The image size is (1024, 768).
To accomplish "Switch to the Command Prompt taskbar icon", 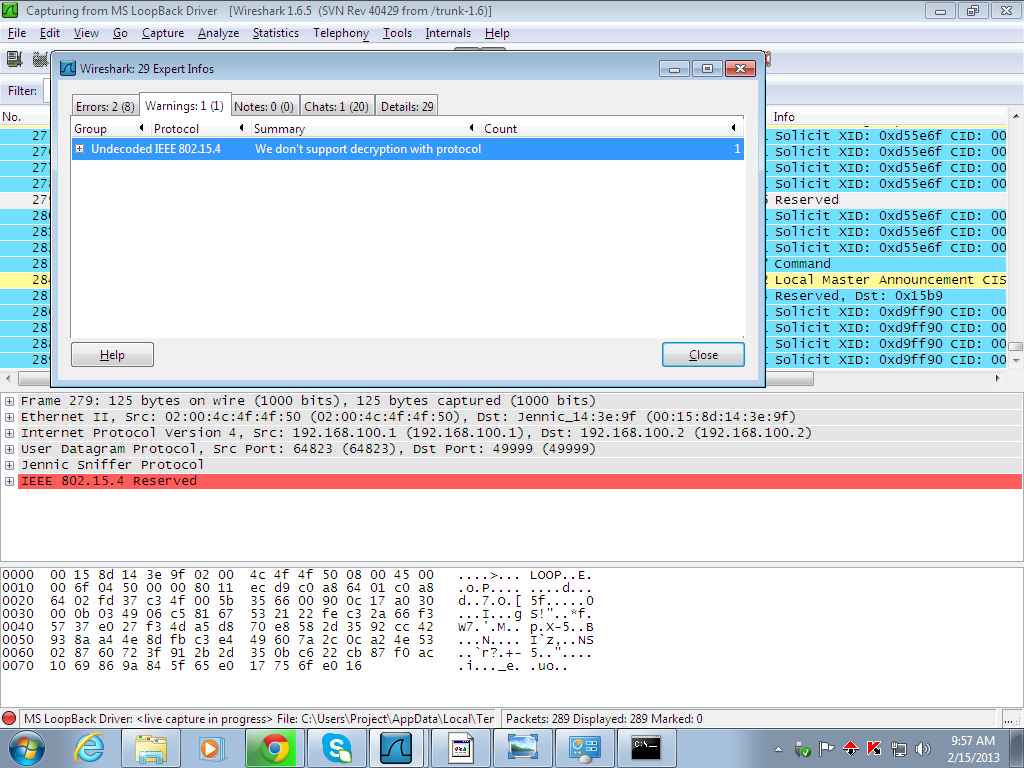I will 646,748.
